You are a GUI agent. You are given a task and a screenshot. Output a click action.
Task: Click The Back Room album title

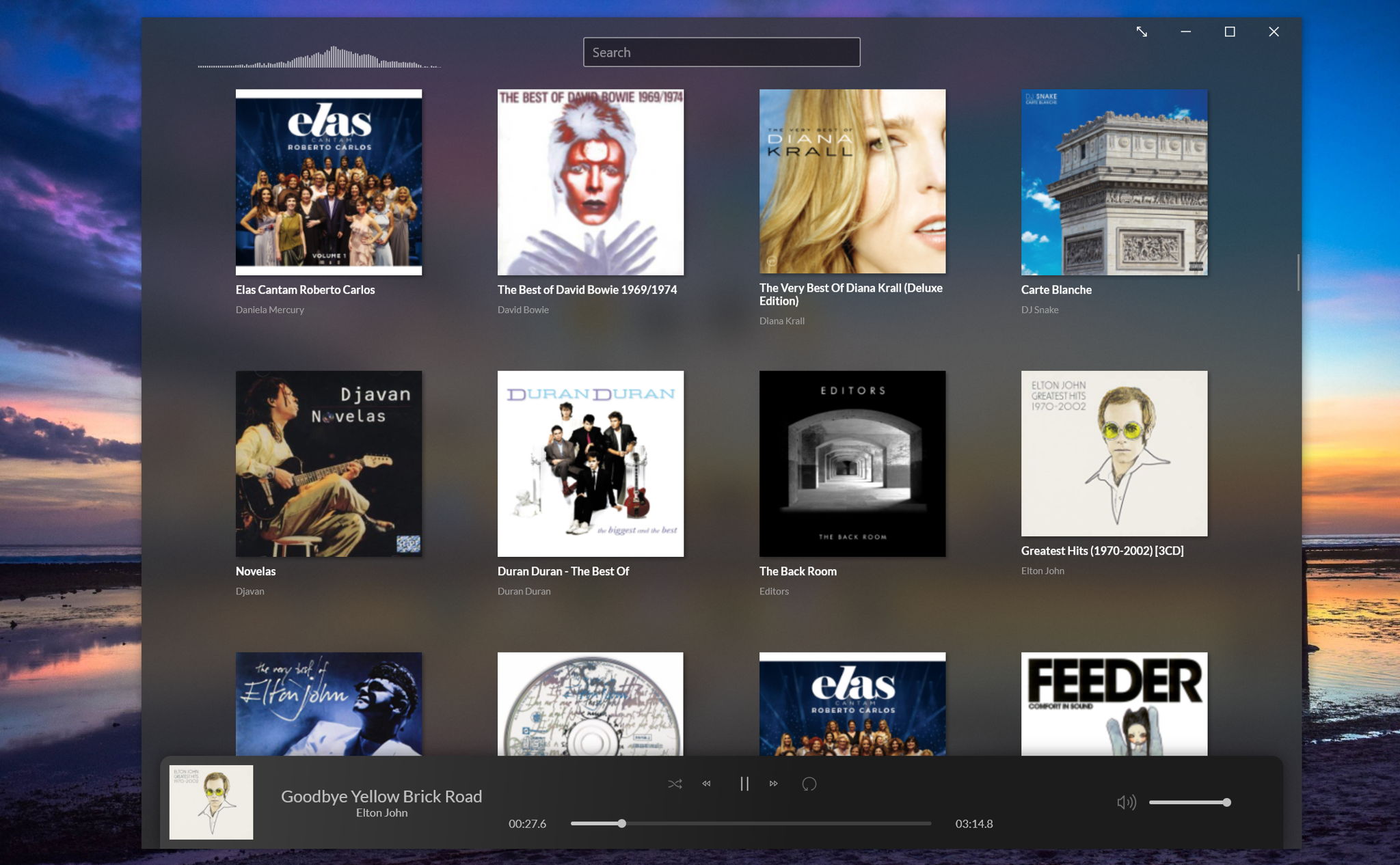pos(798,571)
